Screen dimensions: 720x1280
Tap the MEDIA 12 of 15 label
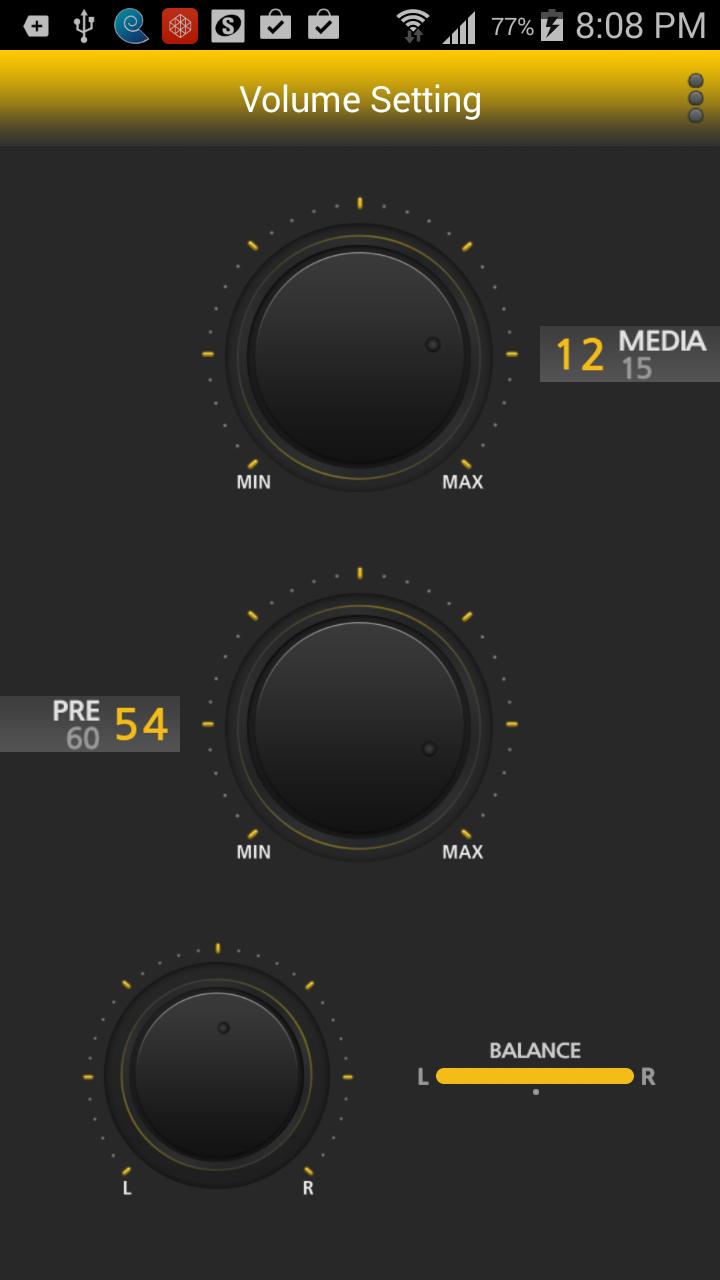(630, 354)
